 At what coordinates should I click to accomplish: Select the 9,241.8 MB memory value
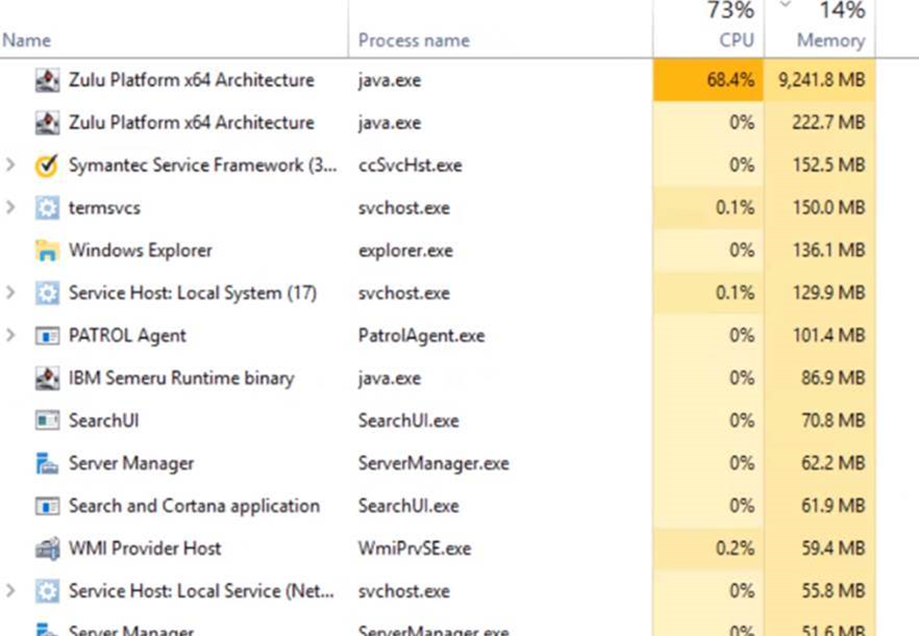[x=821, y=80]
